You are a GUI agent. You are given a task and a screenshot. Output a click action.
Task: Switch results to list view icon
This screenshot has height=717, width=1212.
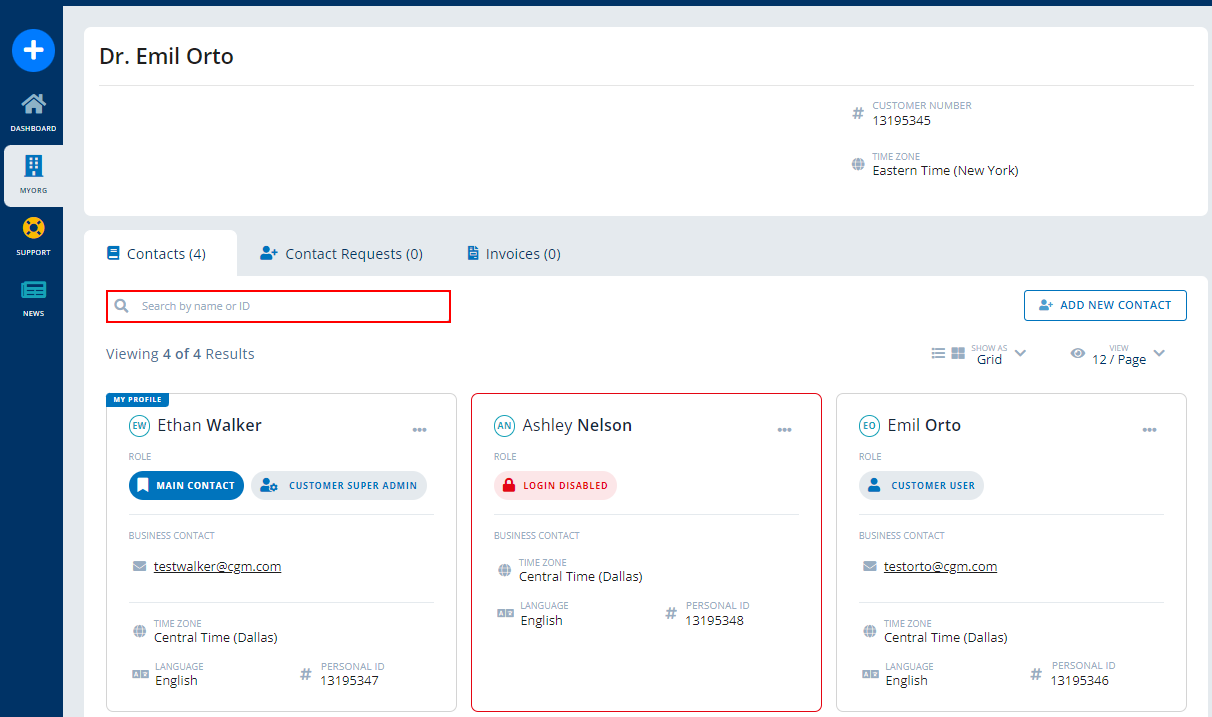pos(938,352)
